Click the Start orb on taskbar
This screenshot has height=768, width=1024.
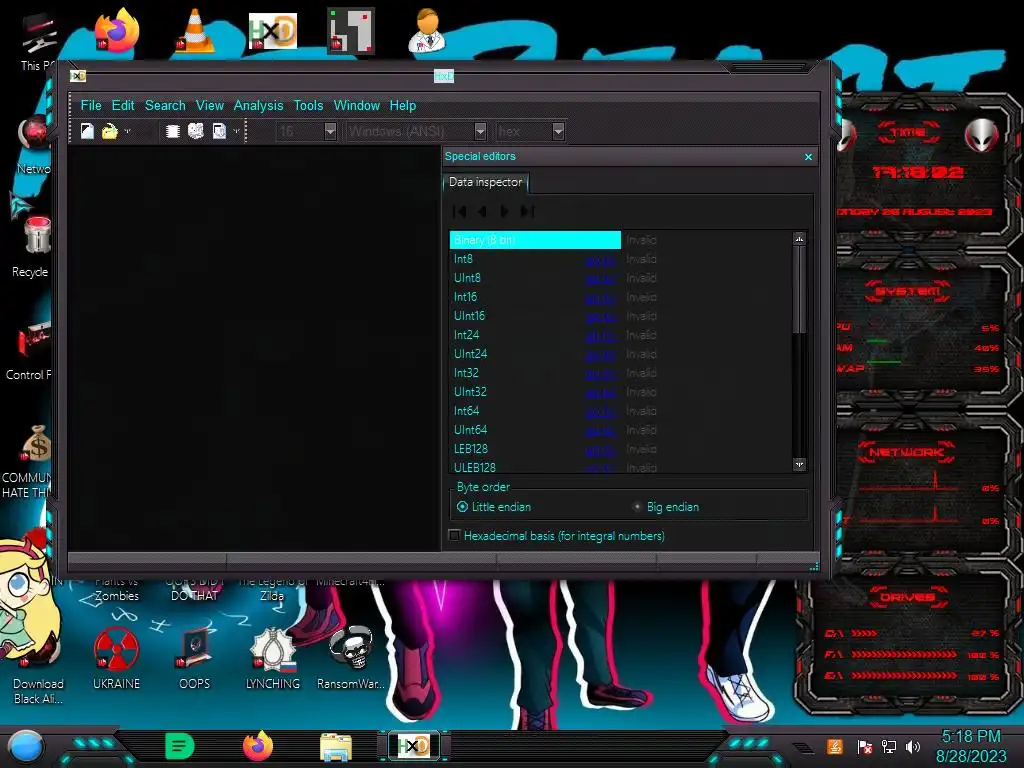[x=25, y=746]
